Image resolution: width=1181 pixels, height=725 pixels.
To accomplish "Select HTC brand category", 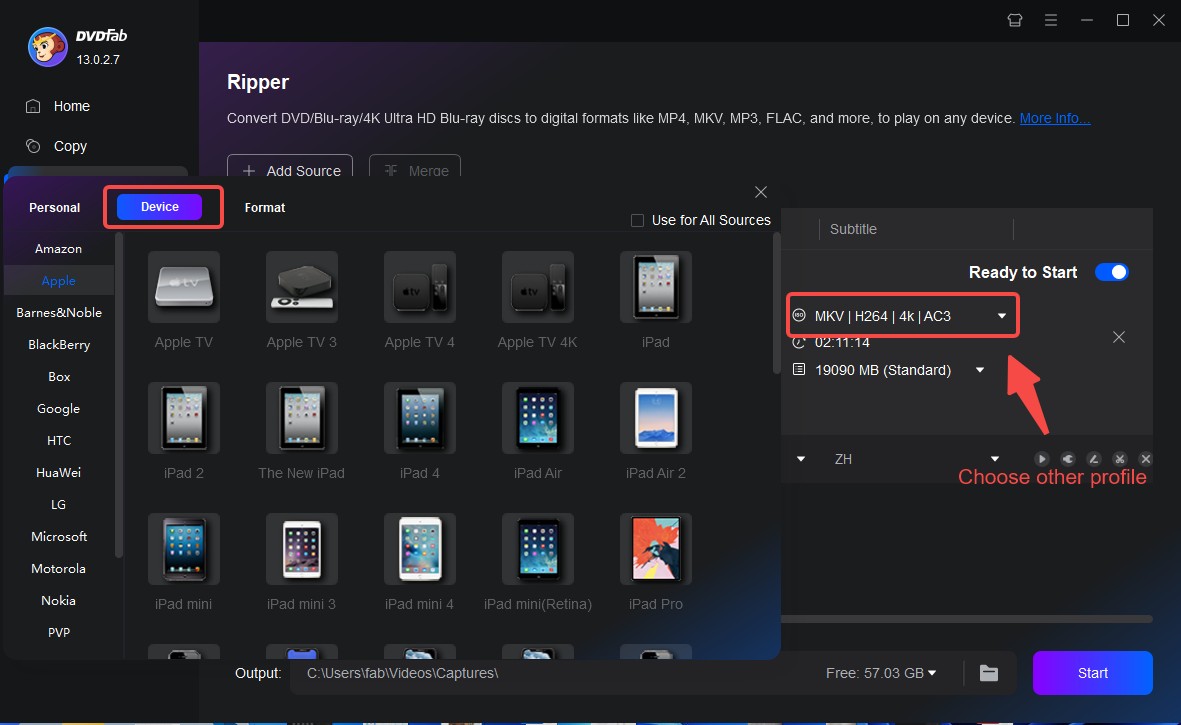I will pos(59,440).
